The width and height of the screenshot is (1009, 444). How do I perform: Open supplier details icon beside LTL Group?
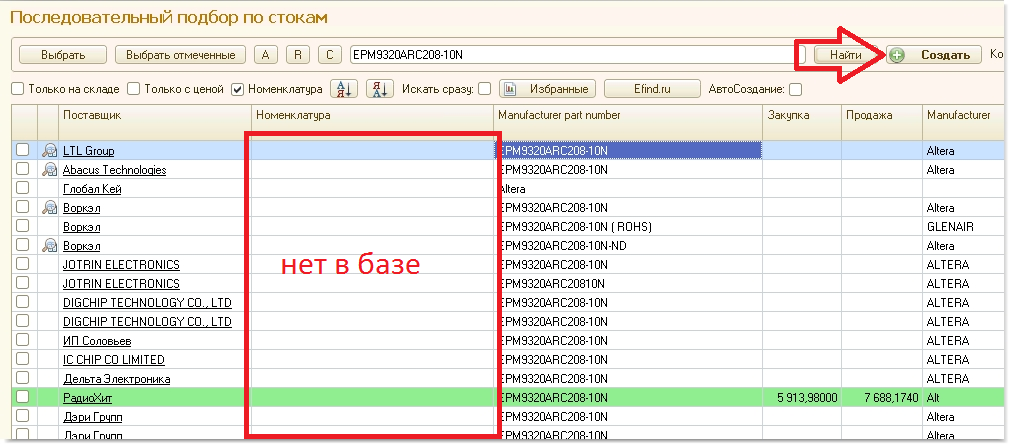pos(49,151)
